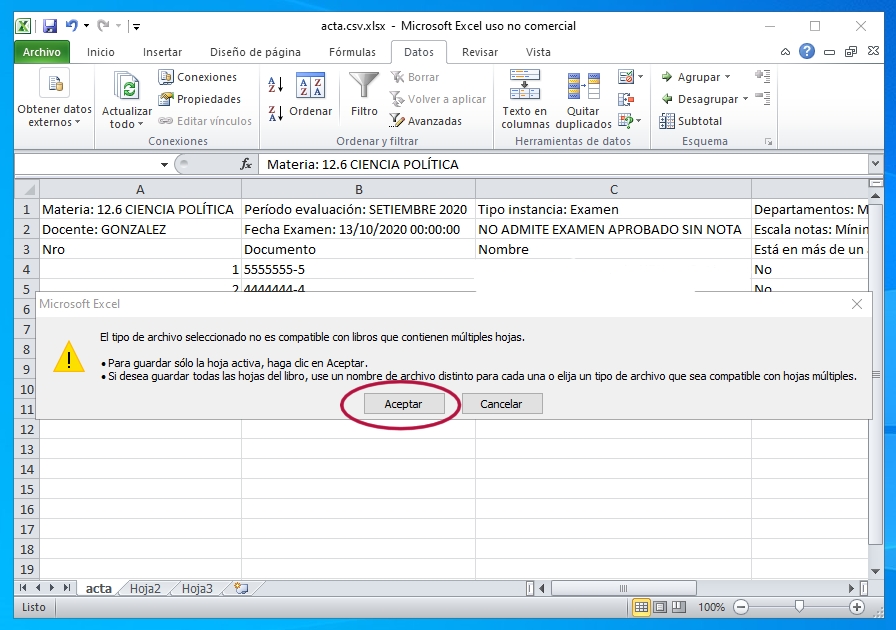896x630 pixels.
Task: Switch to page layout view in status bar
Action: pos(660,607)
